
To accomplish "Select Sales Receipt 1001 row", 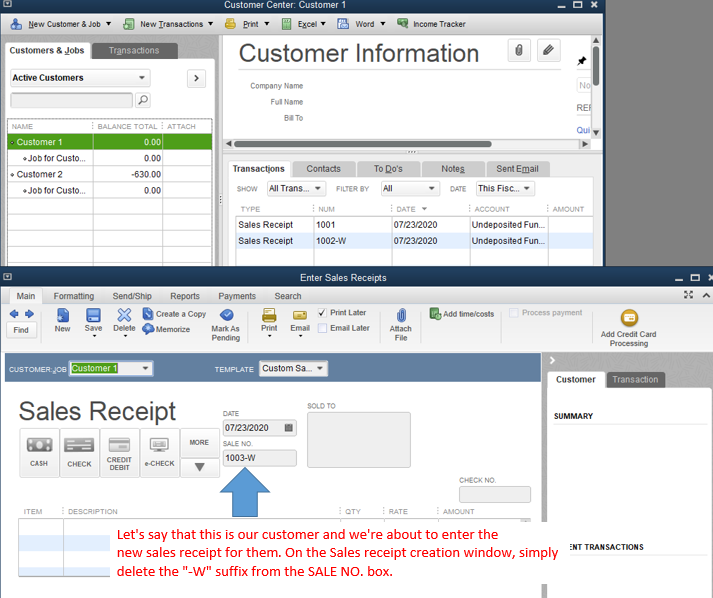I will [414, 225].
